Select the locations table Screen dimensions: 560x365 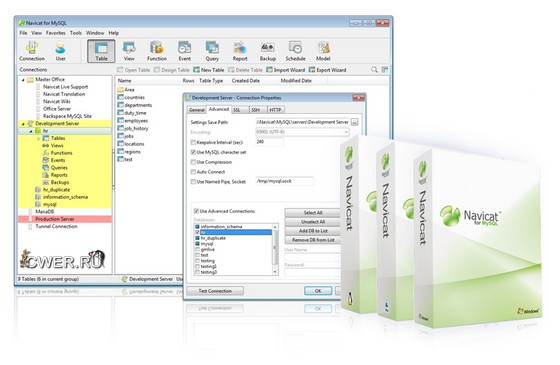131,144
